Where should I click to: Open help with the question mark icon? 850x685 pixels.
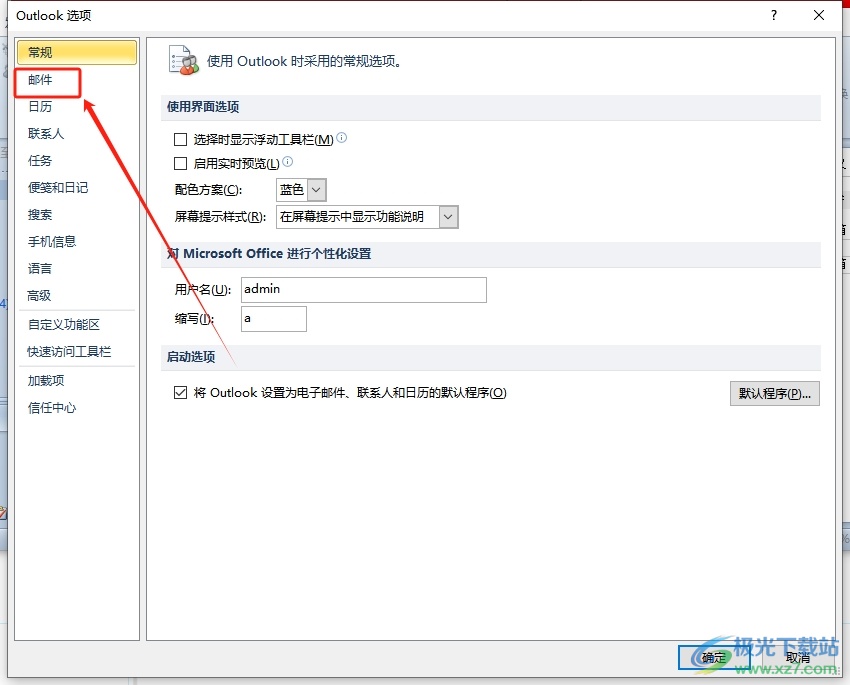tap(774, 15)
